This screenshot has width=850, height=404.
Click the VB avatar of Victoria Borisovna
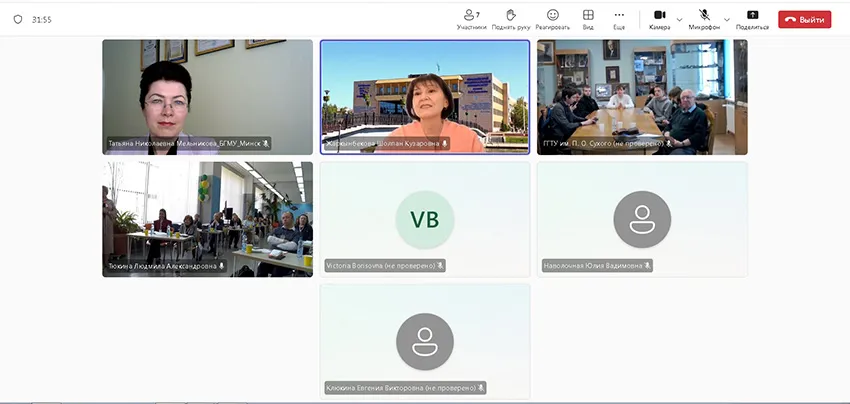pyautogui.click(x=425, y=220)
